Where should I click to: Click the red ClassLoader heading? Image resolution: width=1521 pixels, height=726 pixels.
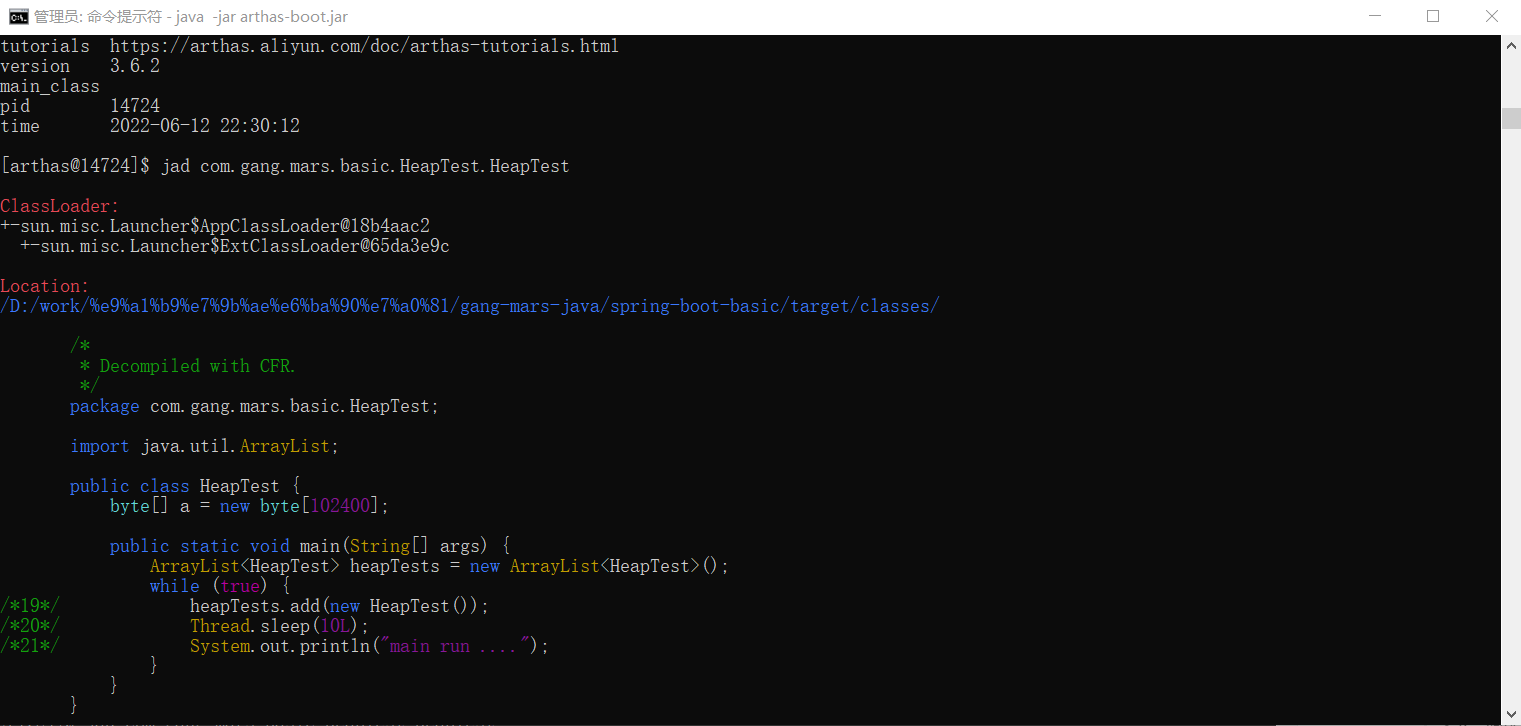(x=60, y=206)
